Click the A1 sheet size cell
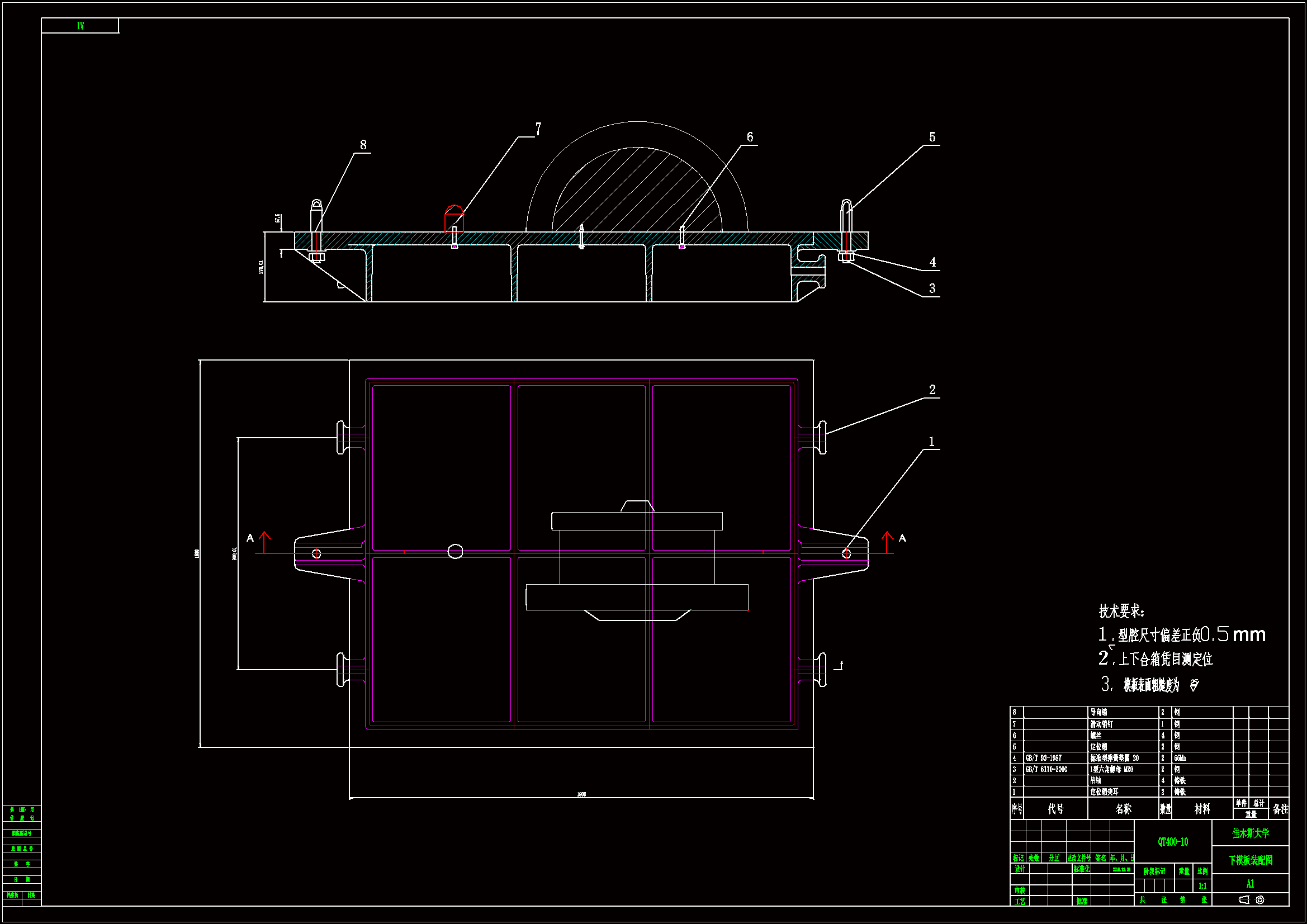This screenshot has width=1307, height=924. [x=1250, y=884]
